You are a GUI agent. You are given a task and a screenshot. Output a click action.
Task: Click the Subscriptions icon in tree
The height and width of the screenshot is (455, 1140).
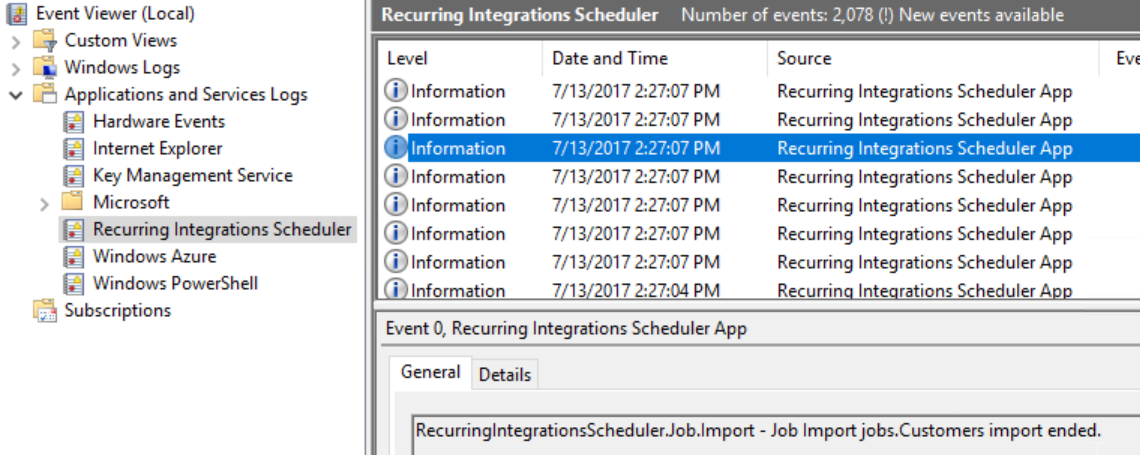pyautogui.click(x=45, y=311)
